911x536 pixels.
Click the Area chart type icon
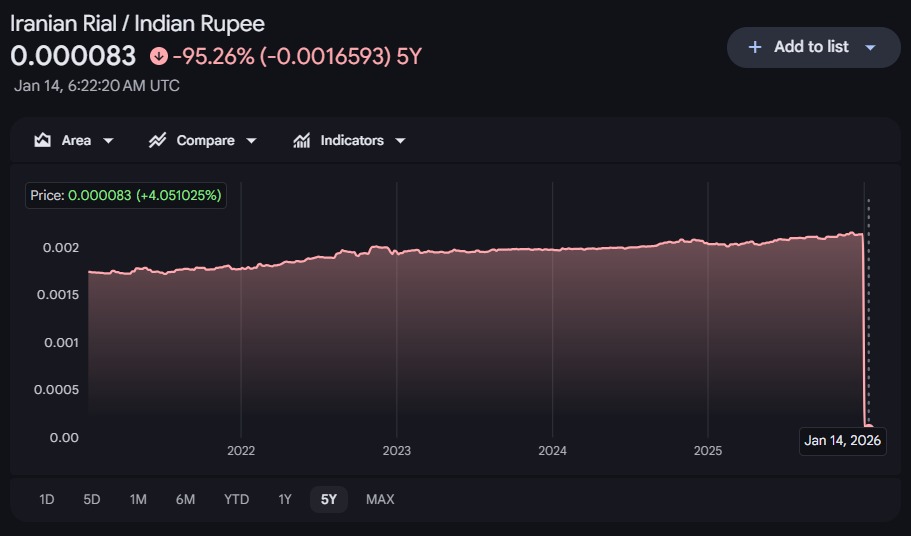[x=42, y=141]
